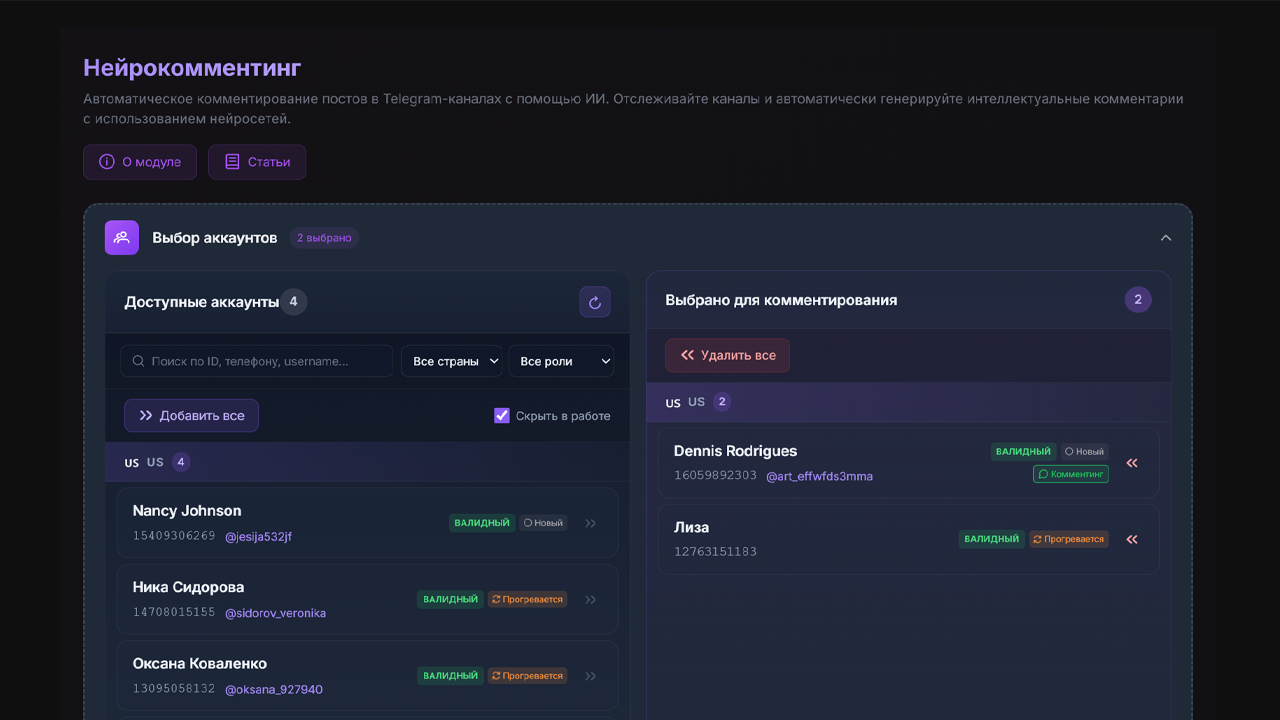1280x720 pixels.
Task: Click the 'Доступные аккаунты' count badge
Action: coord(293,302)
